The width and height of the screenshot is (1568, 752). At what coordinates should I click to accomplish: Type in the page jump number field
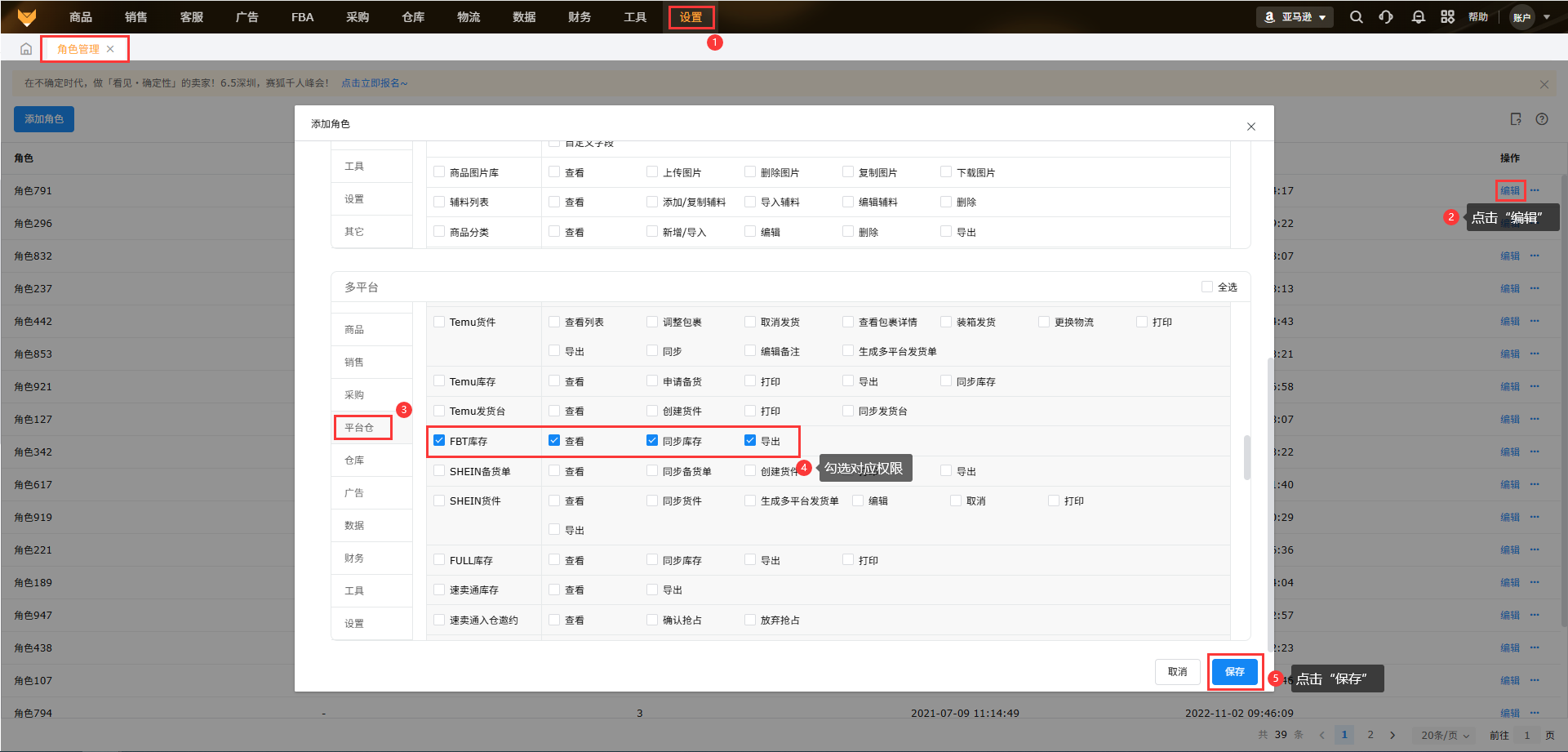point(1526,735)
